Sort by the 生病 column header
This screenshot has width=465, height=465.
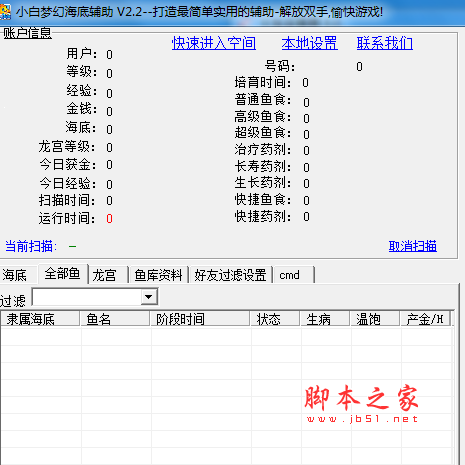(x=325, y=319)
